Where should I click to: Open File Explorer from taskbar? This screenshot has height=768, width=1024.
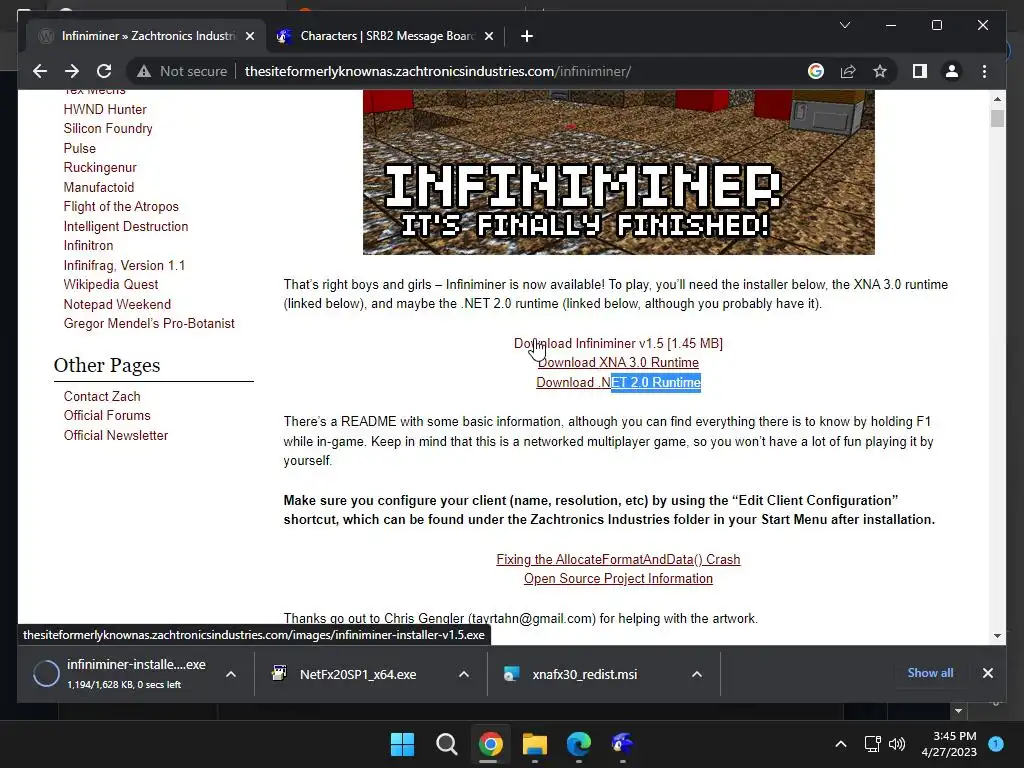[535, 744]
